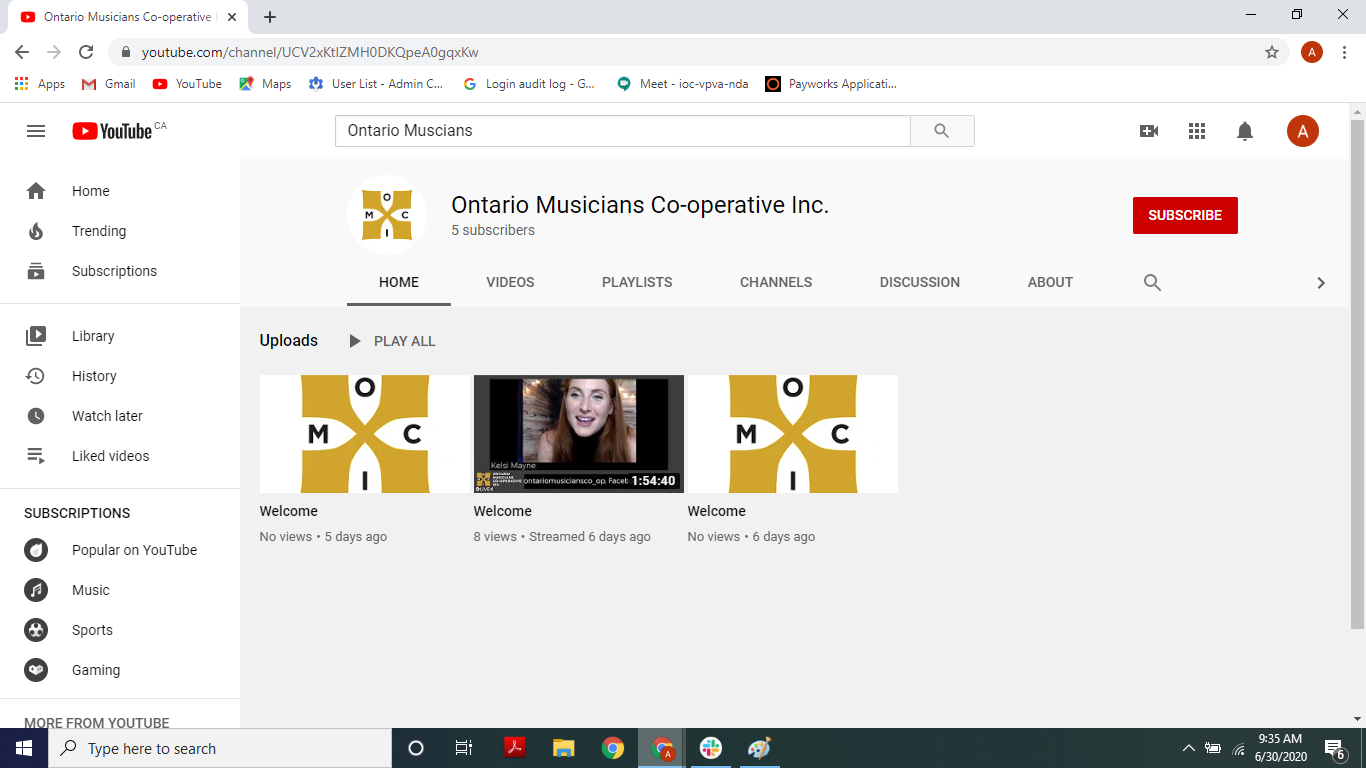Open the notifications bell
Screen dimensions: 1366x768
coord(1245,131)
